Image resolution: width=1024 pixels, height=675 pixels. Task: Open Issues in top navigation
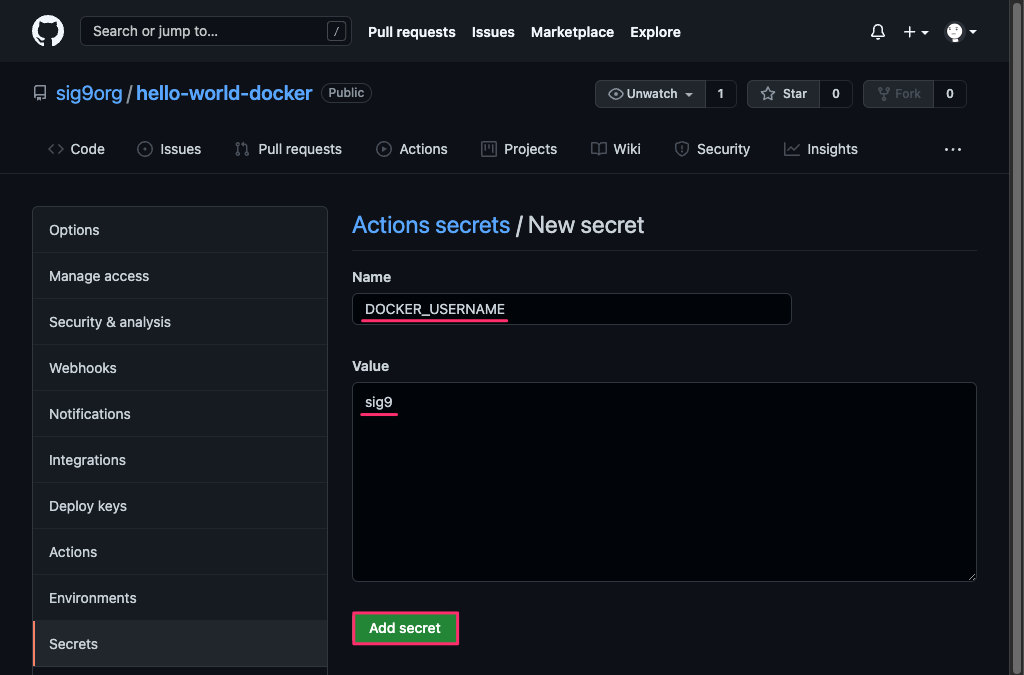click(493, 32)
